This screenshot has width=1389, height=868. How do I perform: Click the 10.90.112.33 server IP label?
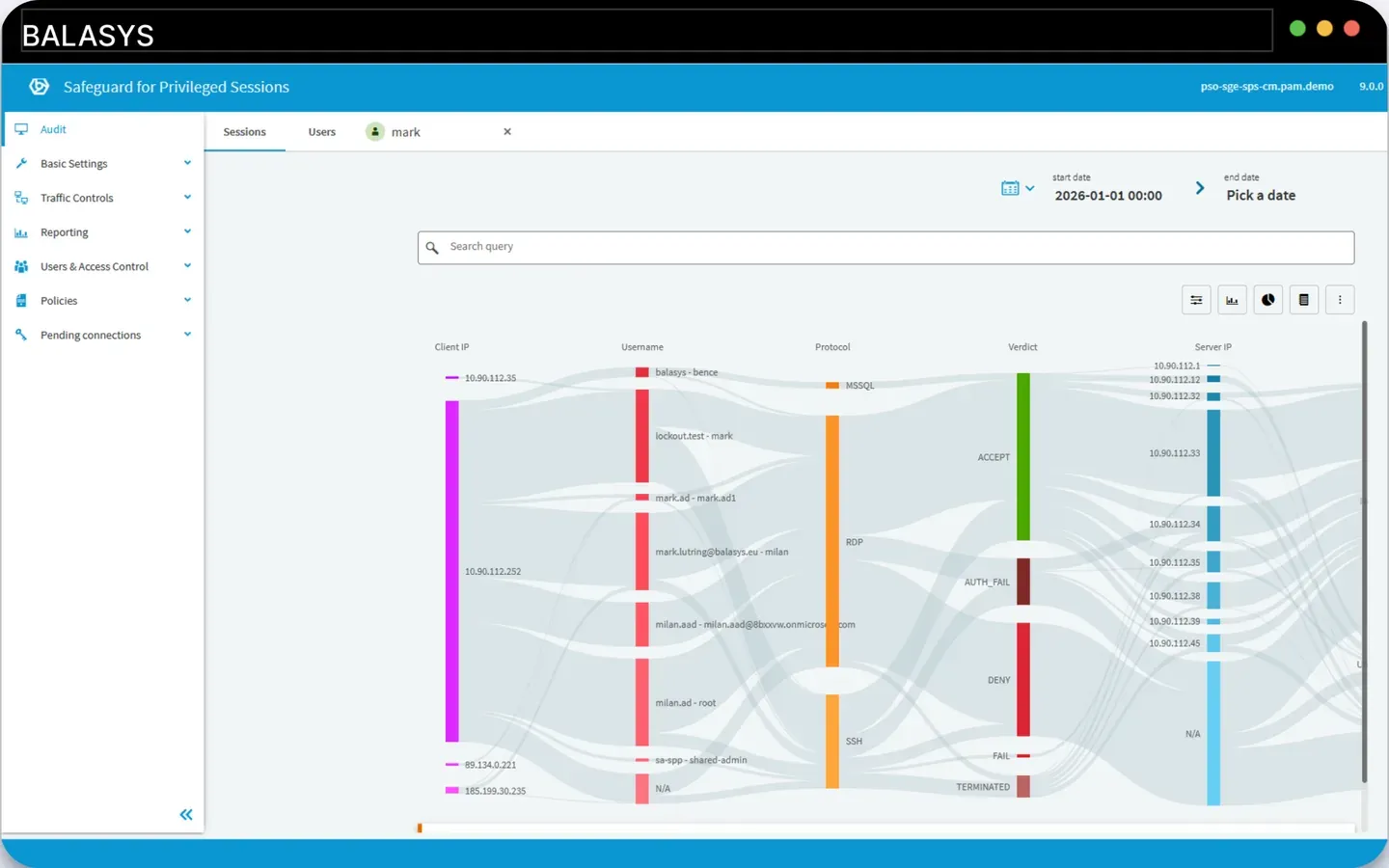[x=1175, y=453]
